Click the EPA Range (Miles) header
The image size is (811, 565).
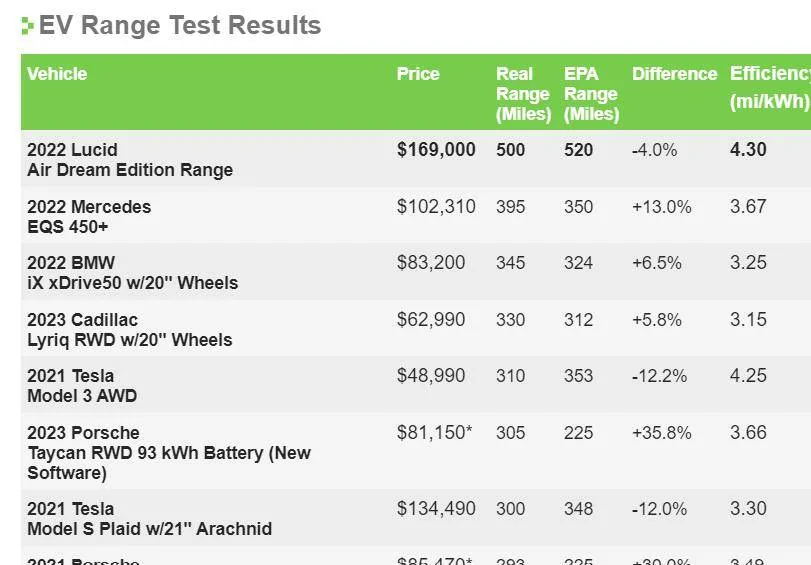click(x=590, y=94)
